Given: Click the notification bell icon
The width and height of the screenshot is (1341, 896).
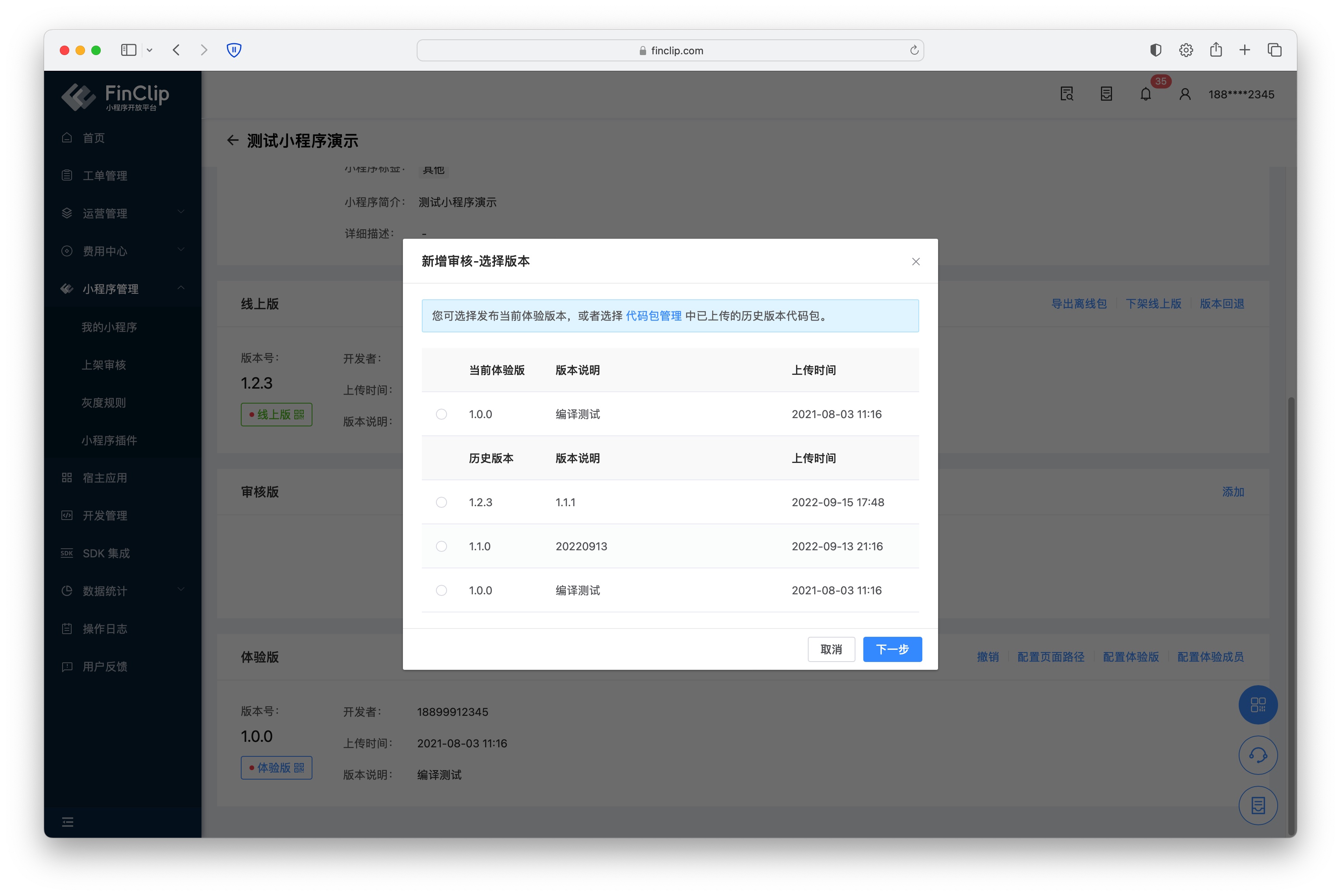Looking at the screenshot, I should (1145, 94).
